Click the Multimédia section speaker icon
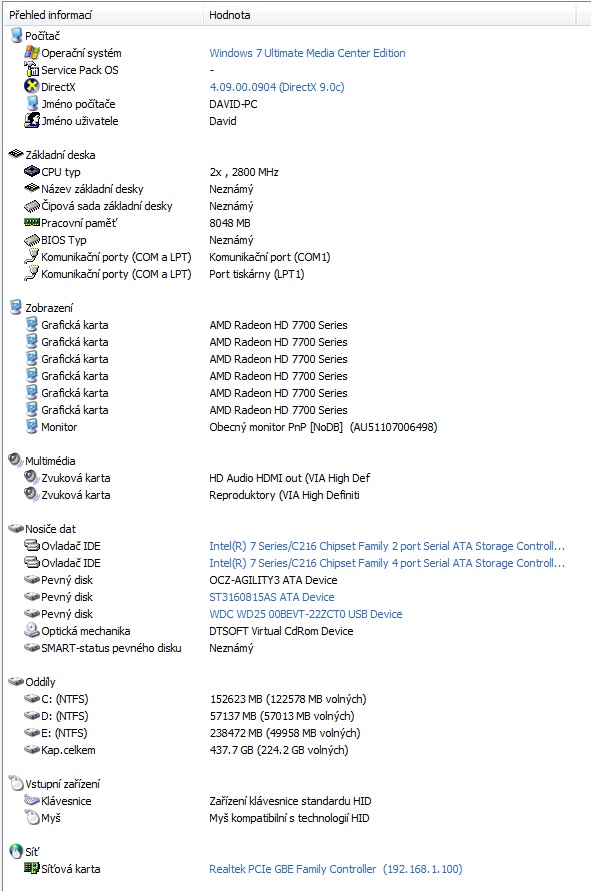The image size is (593, 891). click(x=16, y=460)
